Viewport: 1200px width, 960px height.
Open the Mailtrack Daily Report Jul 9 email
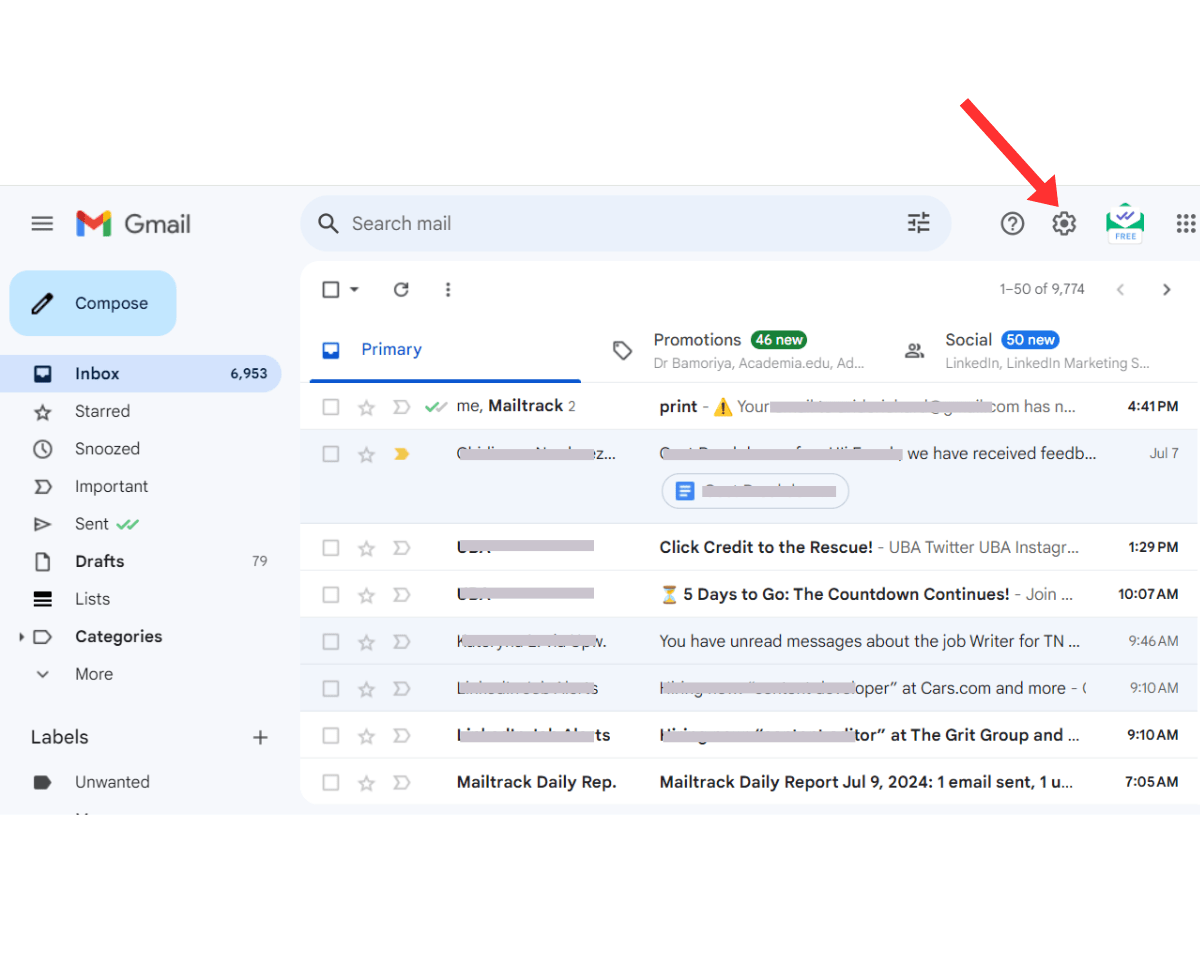tap(750, 782)
